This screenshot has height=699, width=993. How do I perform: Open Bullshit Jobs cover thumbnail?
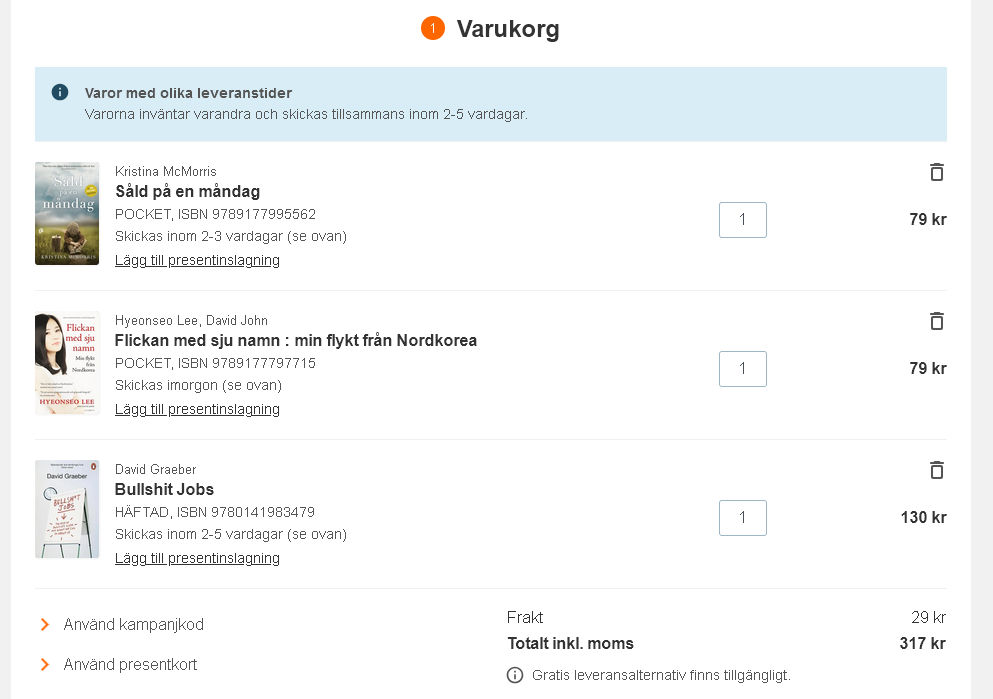[67, 509]
